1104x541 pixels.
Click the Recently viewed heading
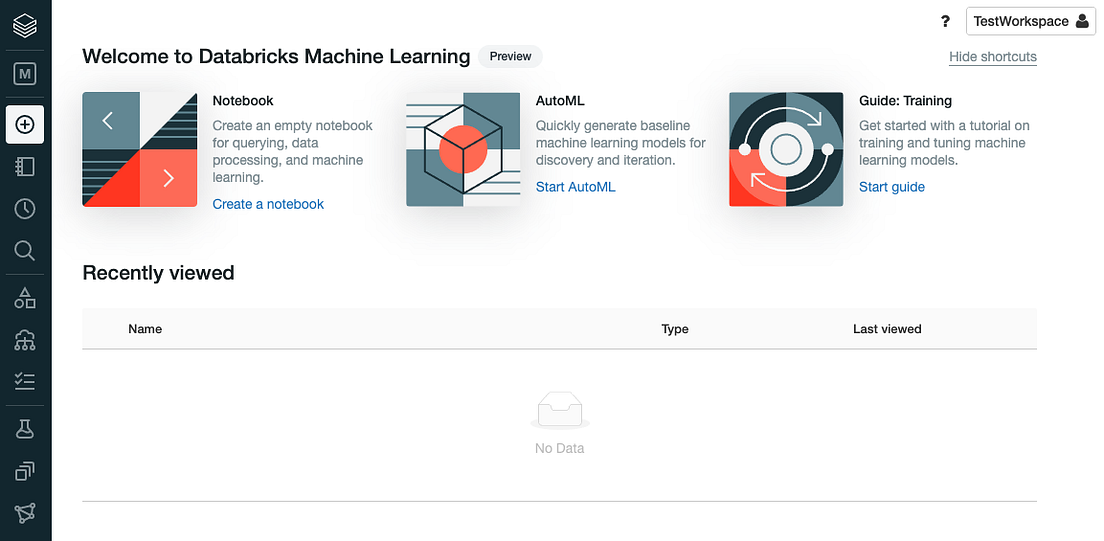click(158, 273)
